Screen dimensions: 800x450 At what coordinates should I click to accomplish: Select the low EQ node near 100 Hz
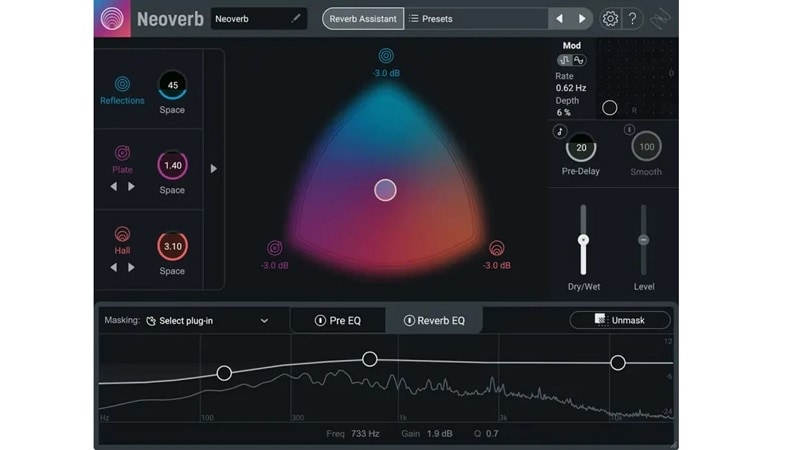[x=224, y=373]
